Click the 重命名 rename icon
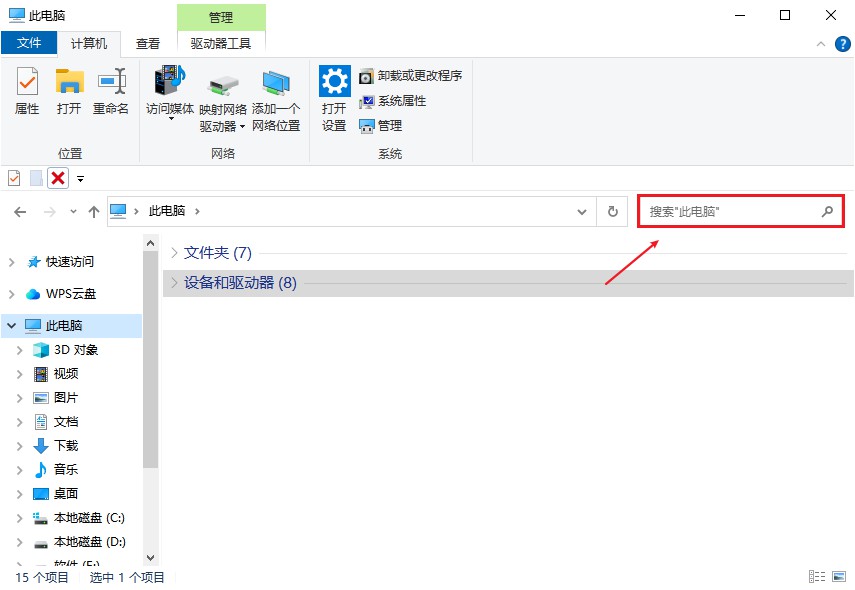This screenshot has width=855, height=590. click(x=111, y=81)
